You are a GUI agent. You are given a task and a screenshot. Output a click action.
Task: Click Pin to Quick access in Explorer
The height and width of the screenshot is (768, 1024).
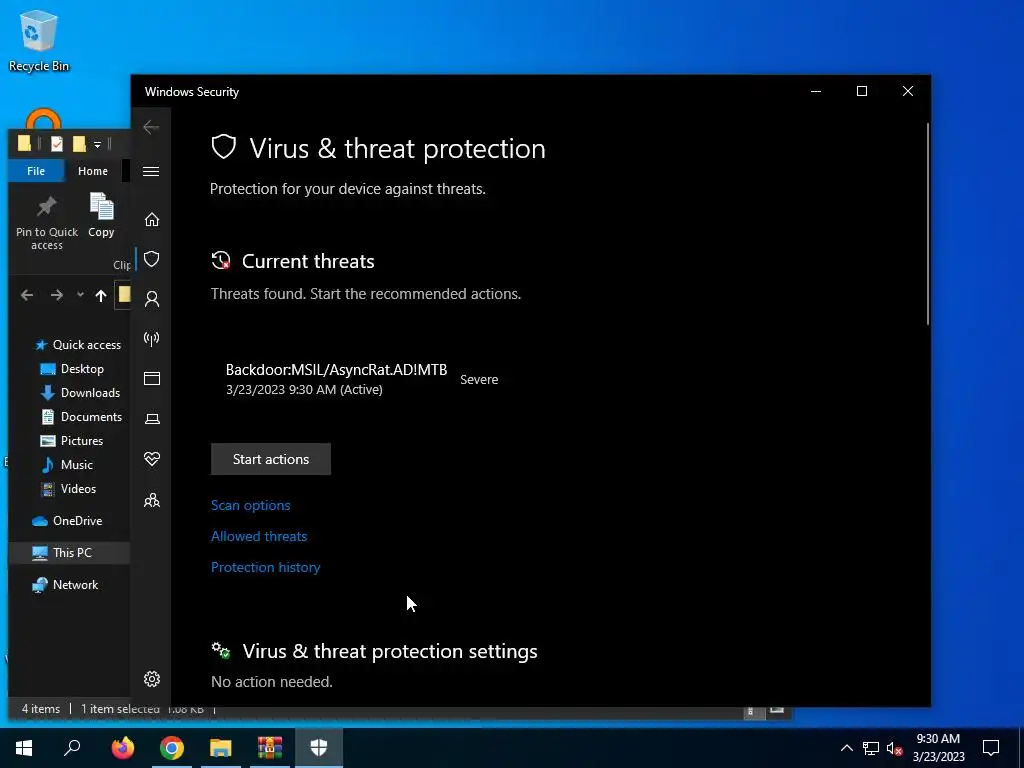pos(46,223)
